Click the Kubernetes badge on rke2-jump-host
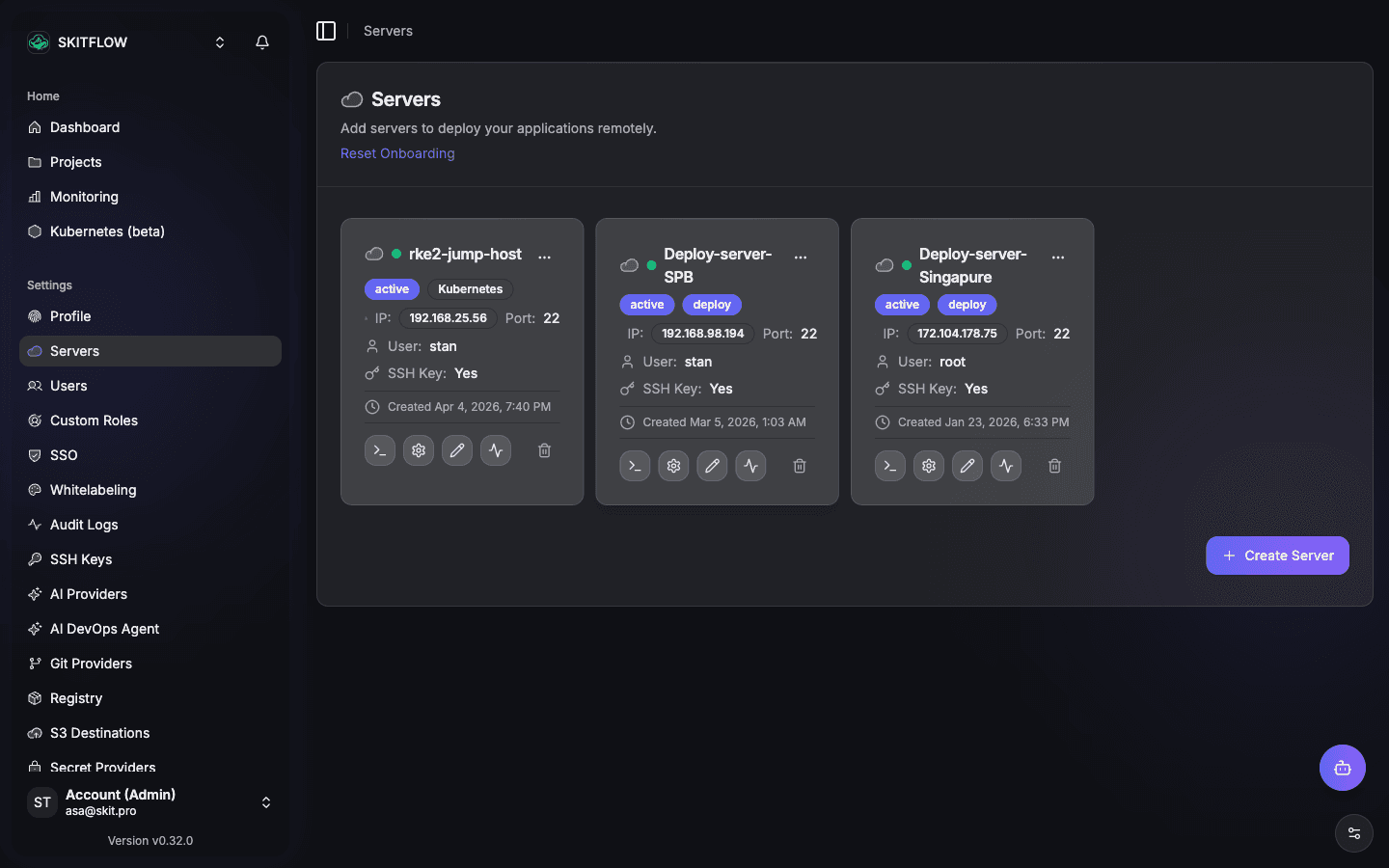This screenshot has width=1389, height=868. [x=471, y=289]
